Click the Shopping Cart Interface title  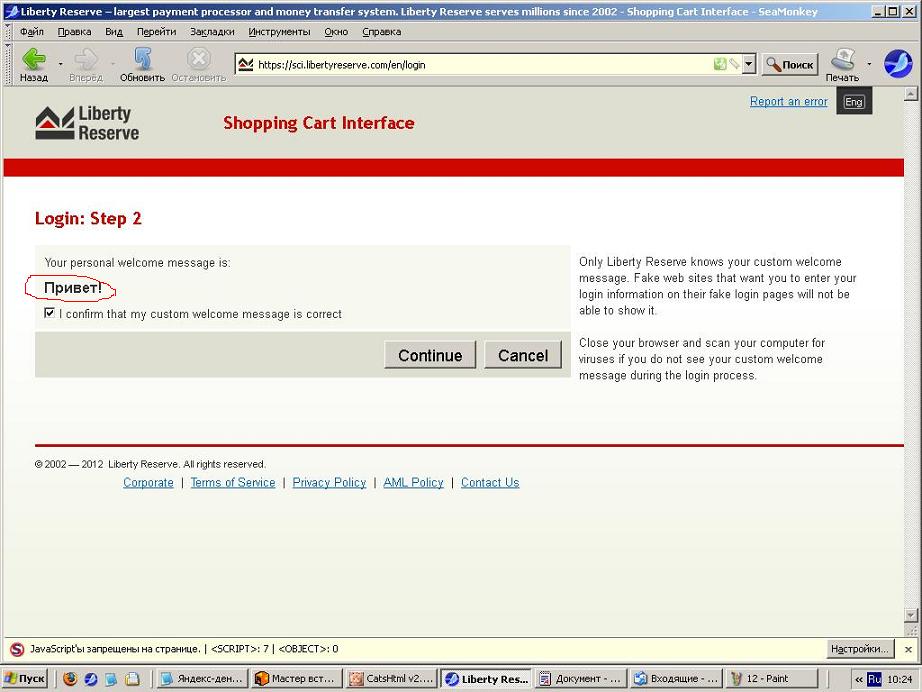pos(319,123)
